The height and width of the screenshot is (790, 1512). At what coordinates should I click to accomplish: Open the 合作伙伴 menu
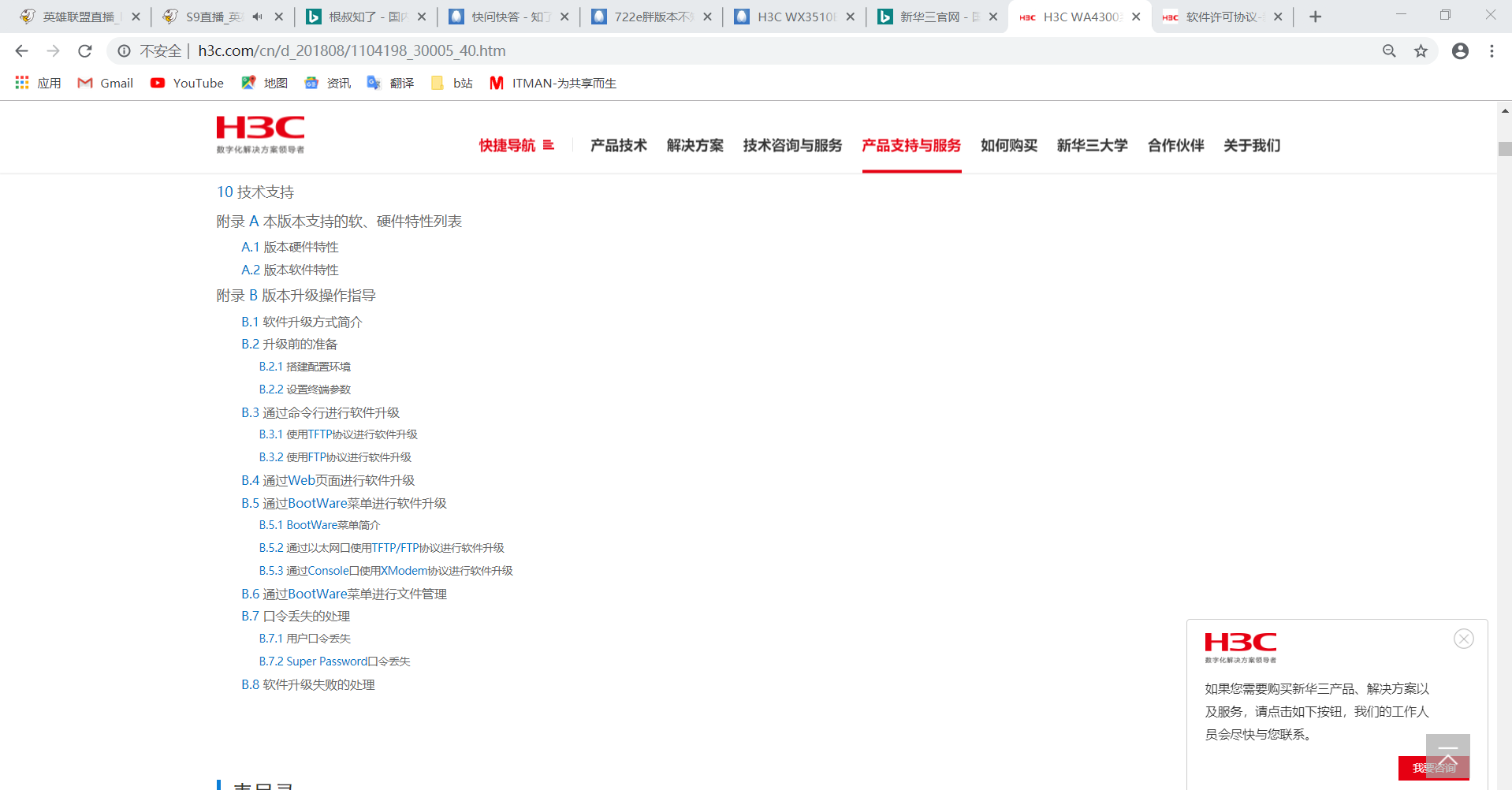[1176, 145]
